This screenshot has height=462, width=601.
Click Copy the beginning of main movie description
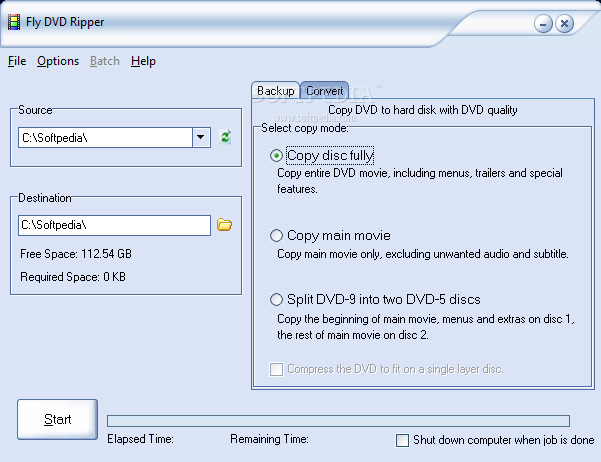pos(426,327)
